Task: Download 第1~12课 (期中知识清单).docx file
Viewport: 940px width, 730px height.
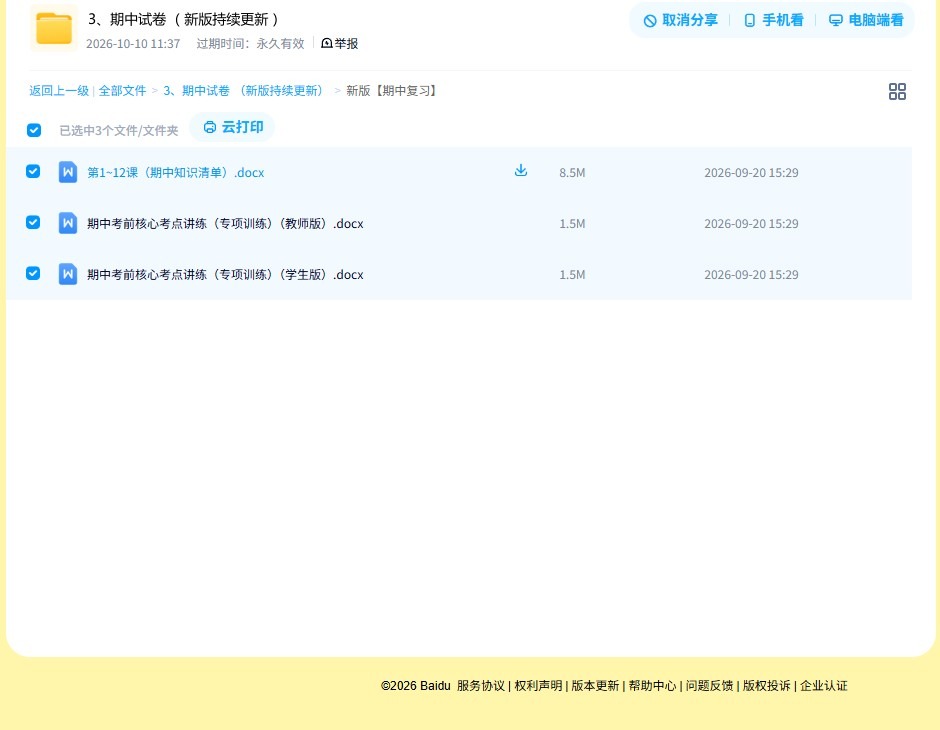Action: click(521, 171)
